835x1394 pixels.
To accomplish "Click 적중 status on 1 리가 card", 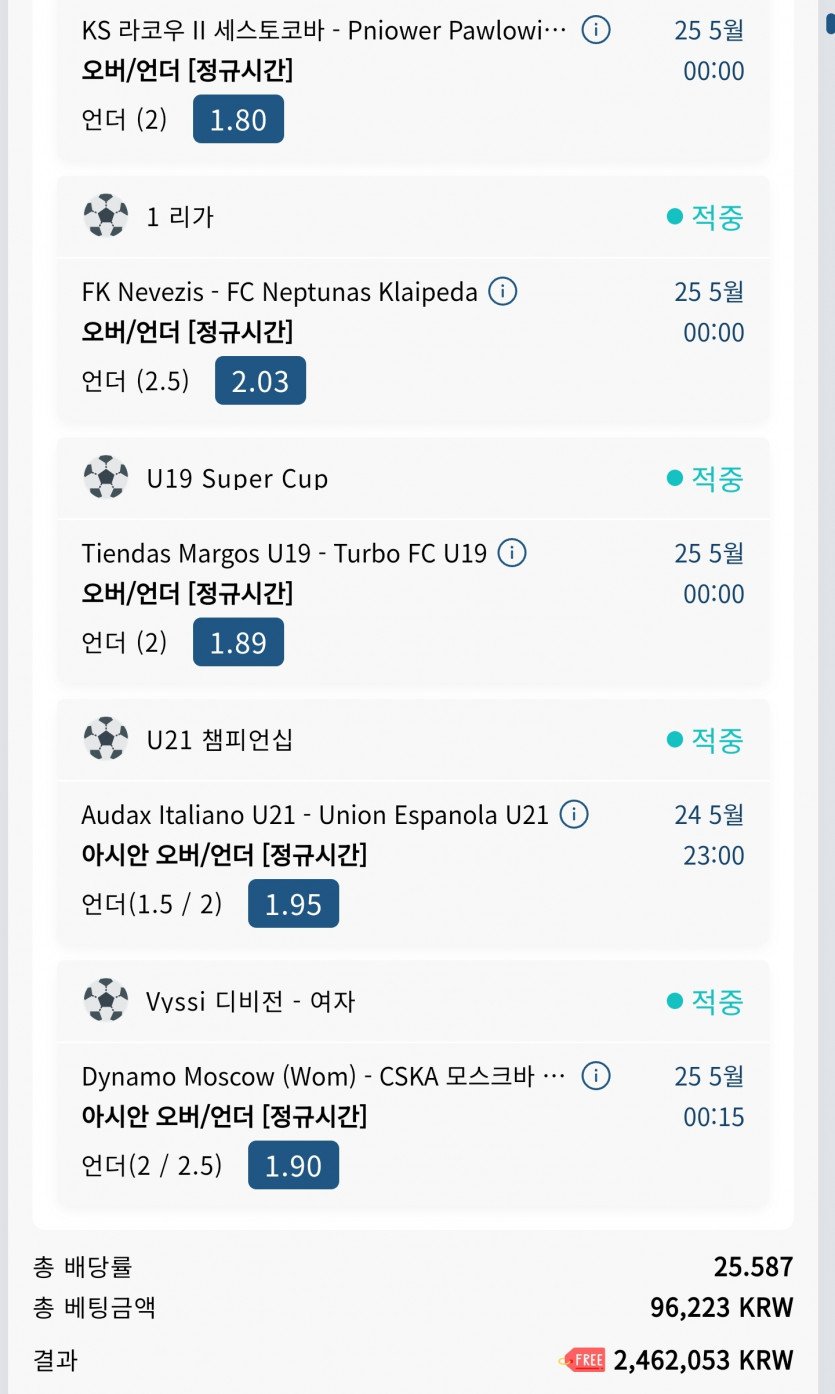I will point(706,217).
